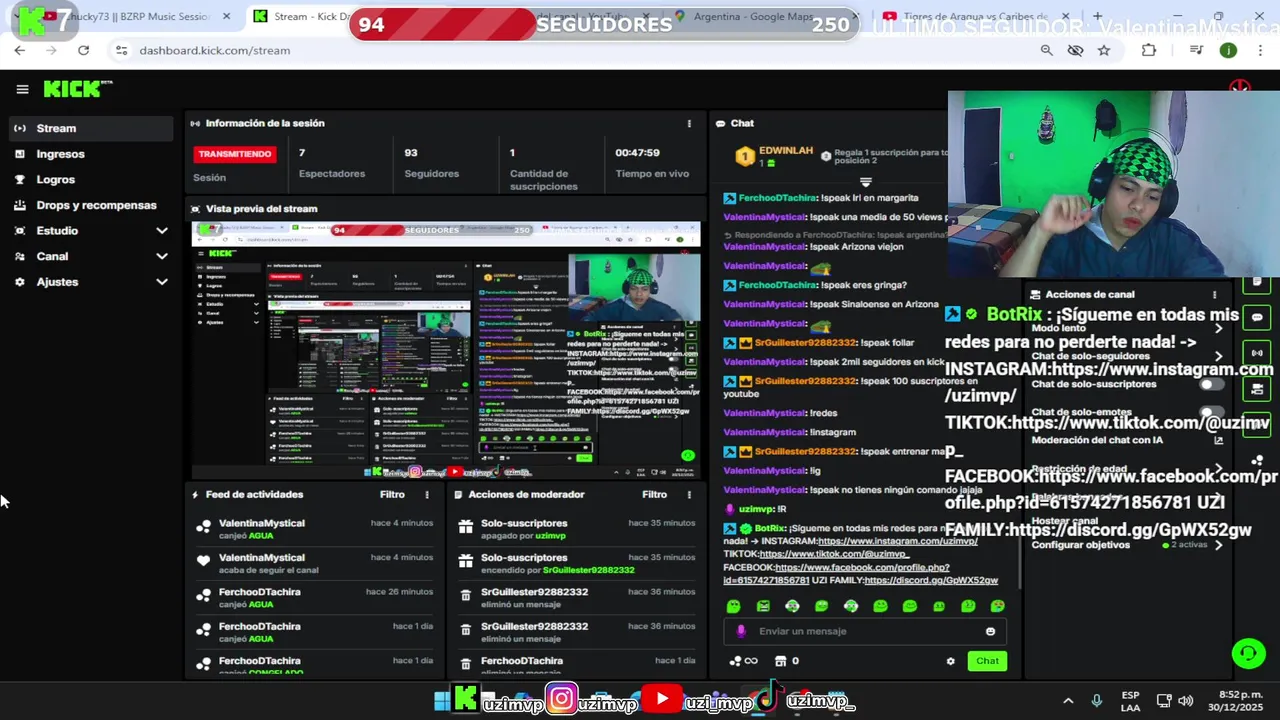Open Chrome's three-dot menu
This screenshot has width=1280, height=720.
tap(1259, 50)
